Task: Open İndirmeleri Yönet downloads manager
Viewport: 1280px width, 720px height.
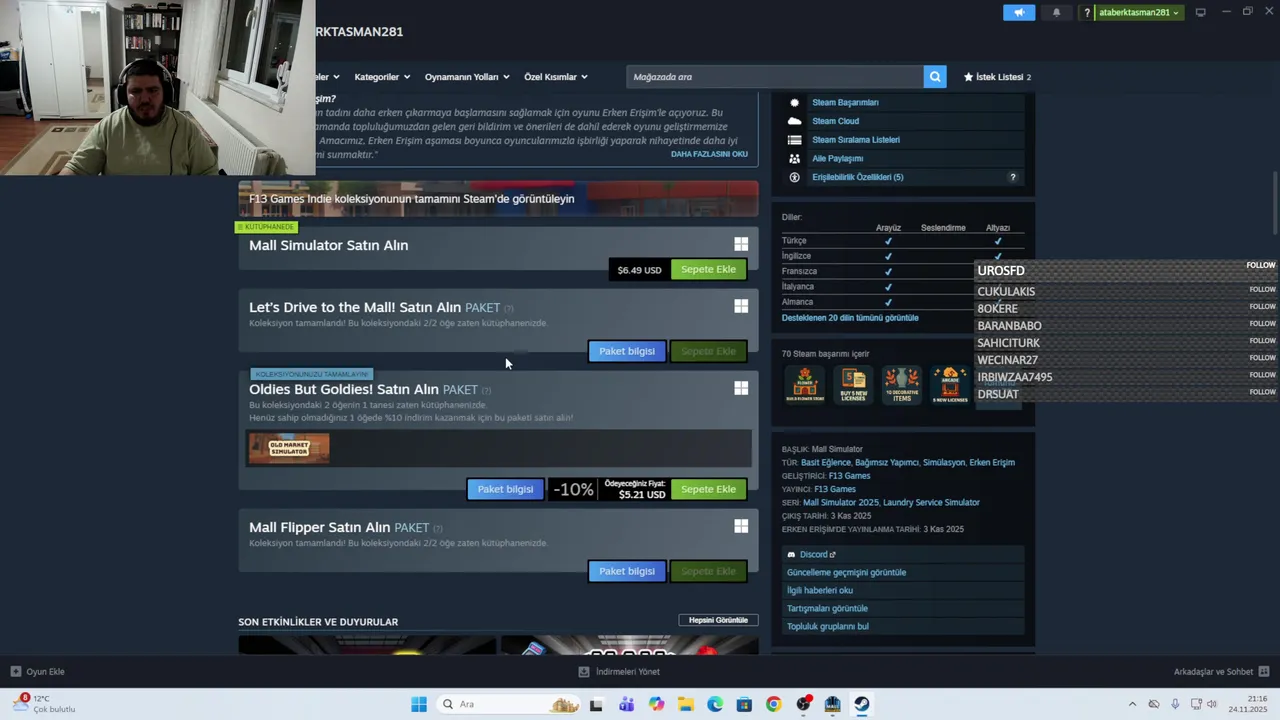Action: 619,672
